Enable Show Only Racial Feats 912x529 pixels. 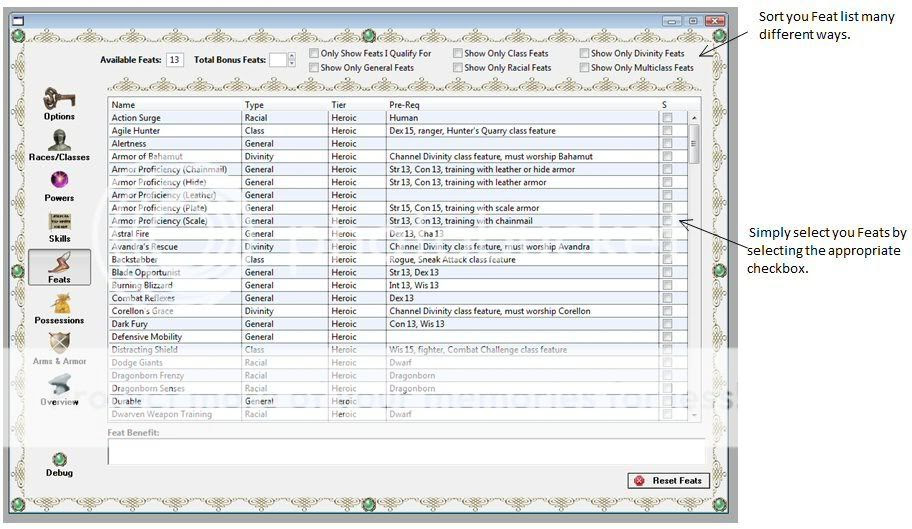pos(458,67)
